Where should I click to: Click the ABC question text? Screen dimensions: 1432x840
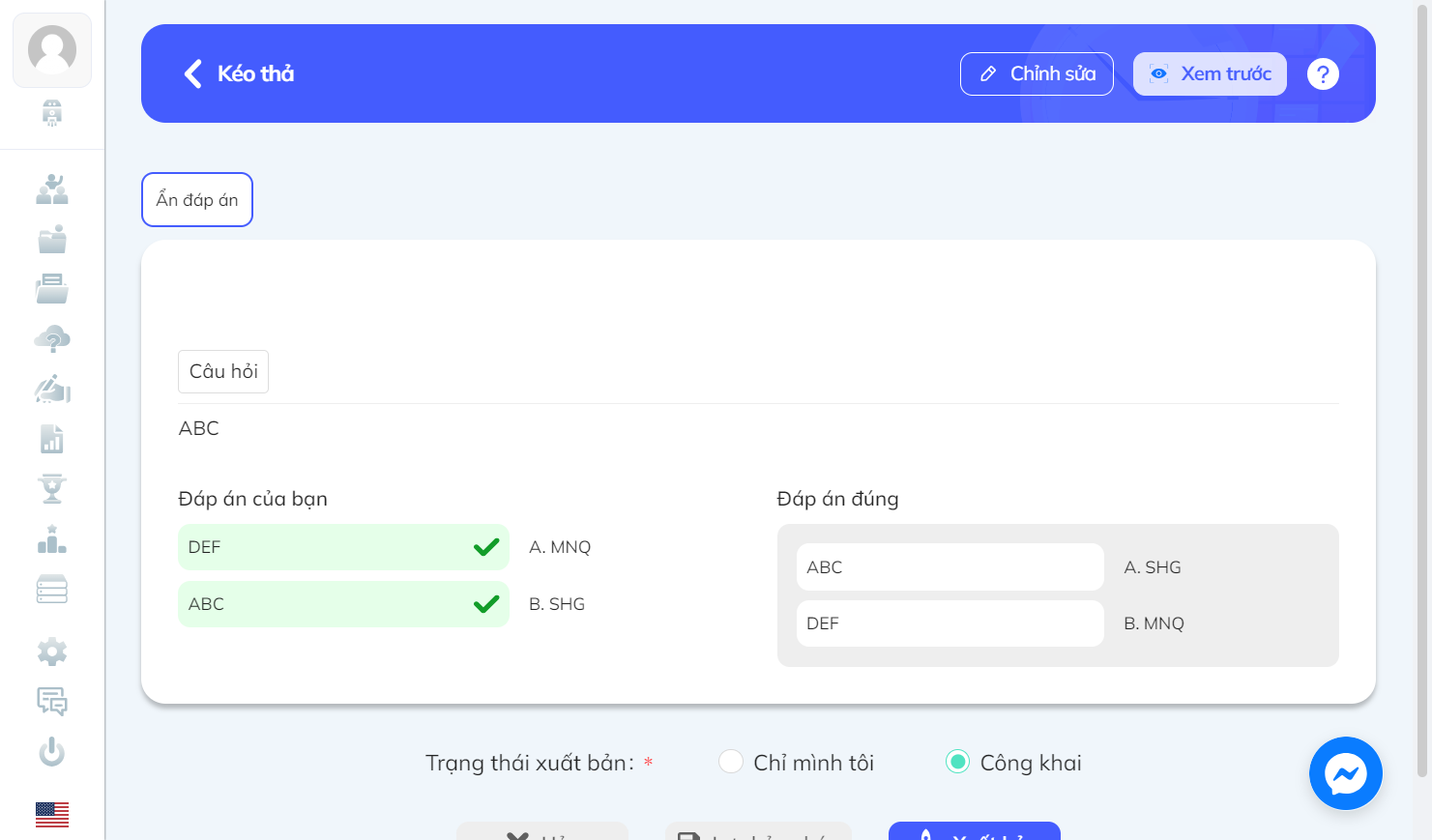pos(199,428)
